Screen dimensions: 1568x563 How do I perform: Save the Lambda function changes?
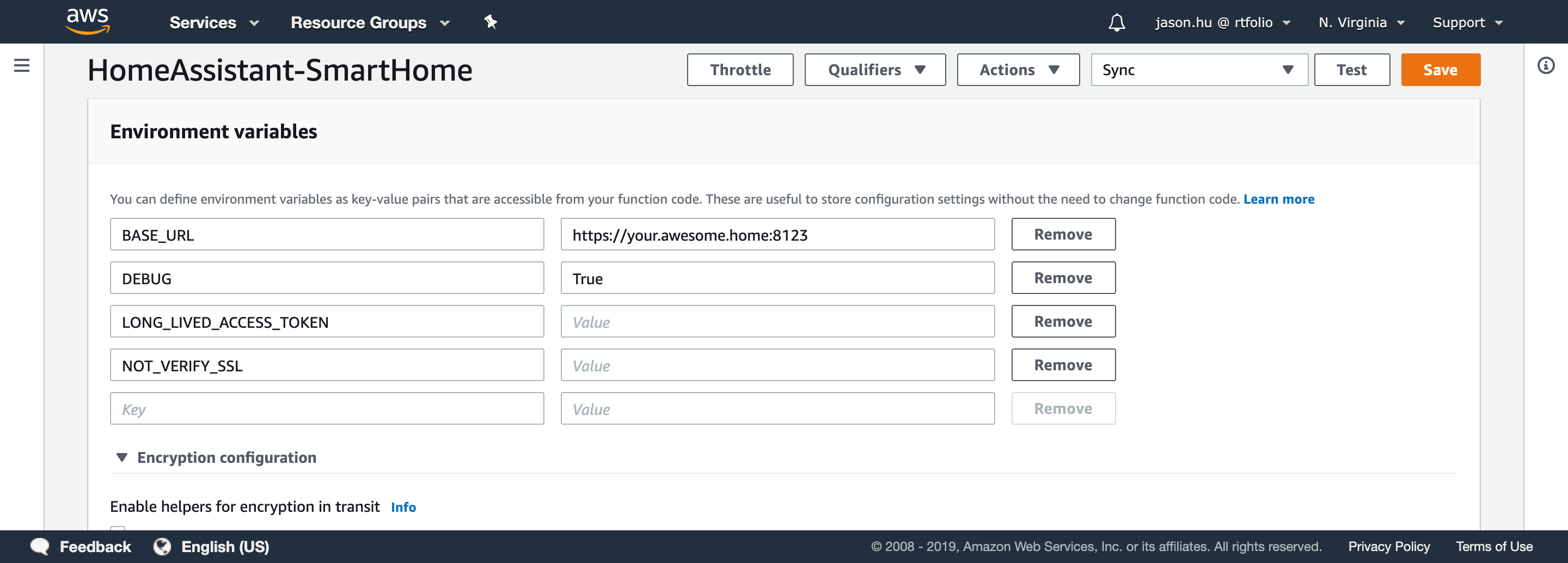pos(1440,69)
